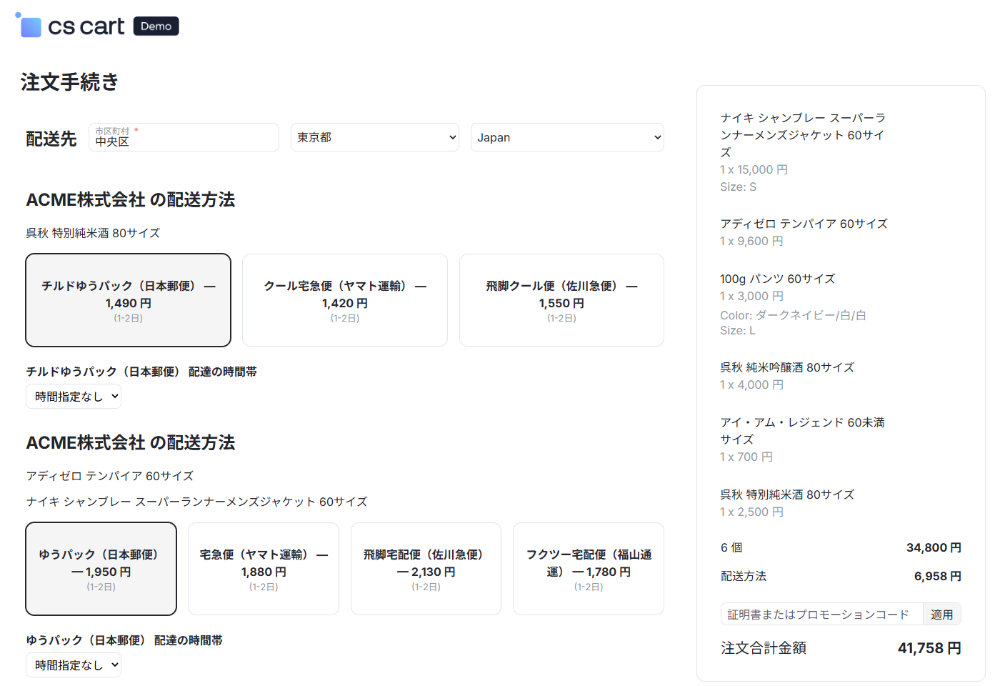Open the first 時間指定なし delivery time dropdown
This screenshot has width=1000, height=686.
[73, 396]
